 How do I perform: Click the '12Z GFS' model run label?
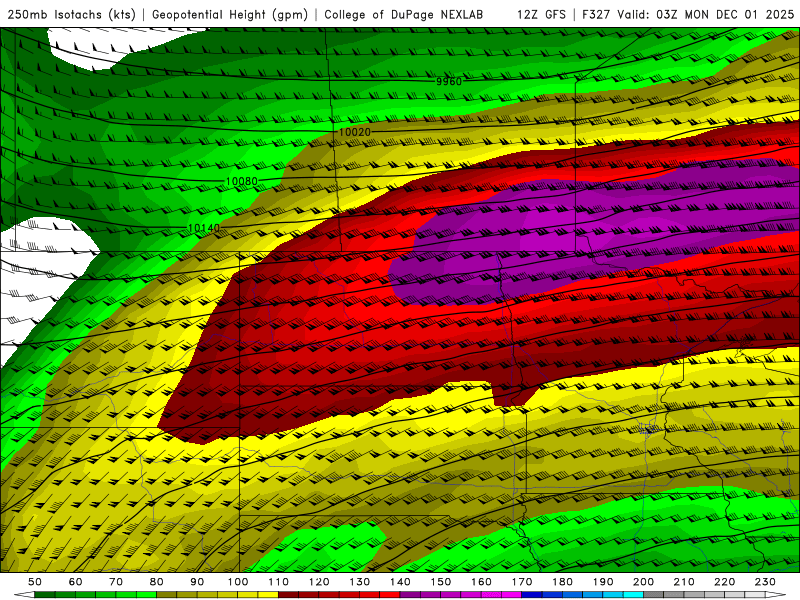pos(541,15)
